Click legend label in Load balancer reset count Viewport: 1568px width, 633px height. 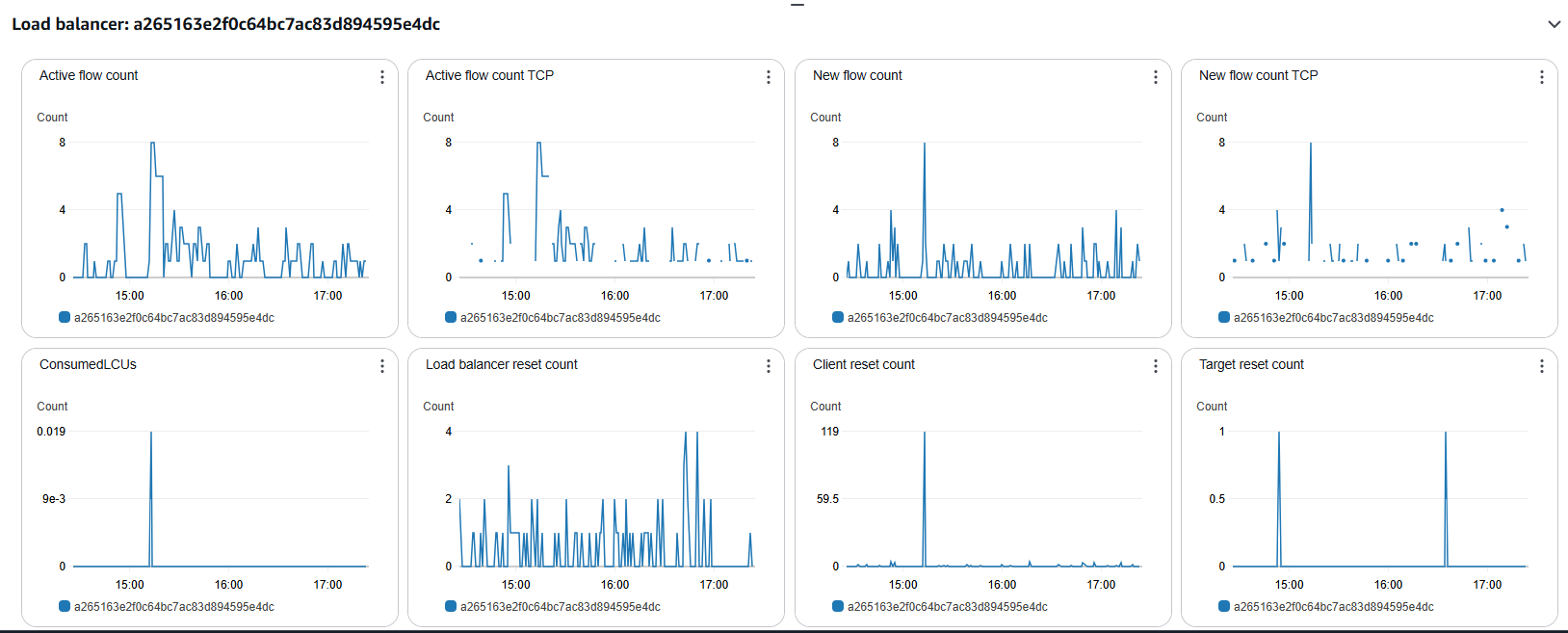pos(560,607)
